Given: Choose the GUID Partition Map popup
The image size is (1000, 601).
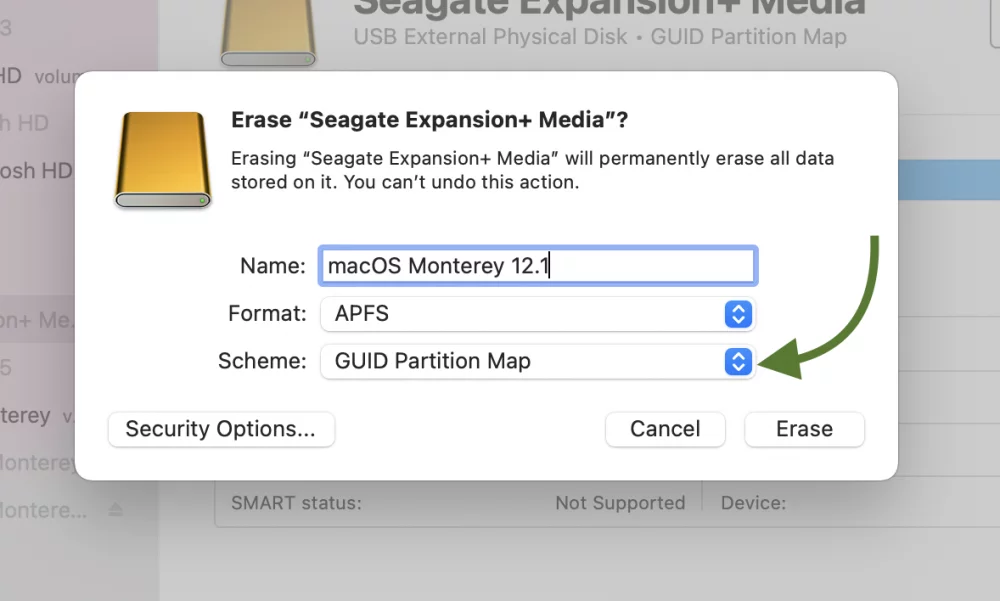Looking at the screenshot, I should [538, 362].
